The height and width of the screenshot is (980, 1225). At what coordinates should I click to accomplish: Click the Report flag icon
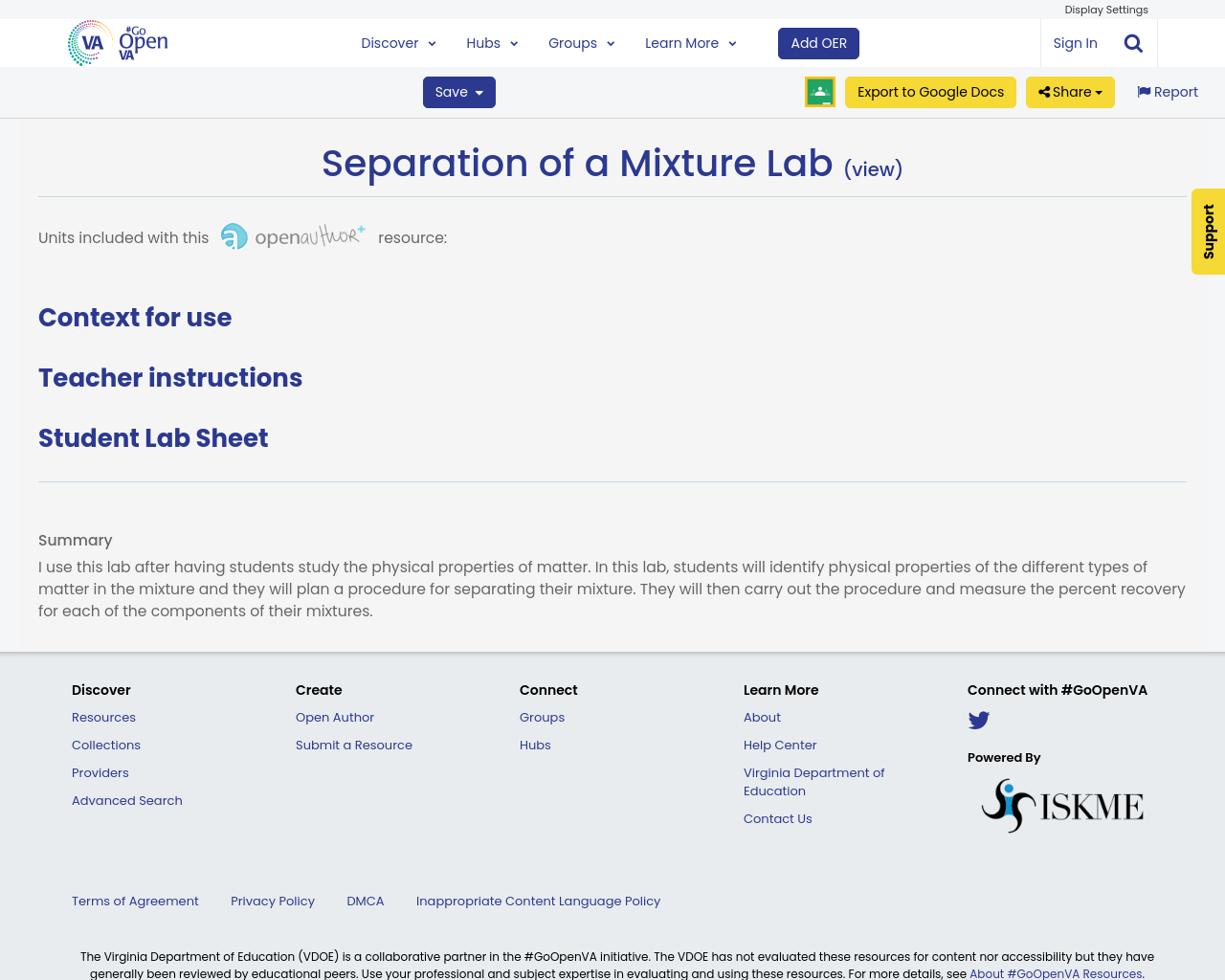(1146, 91)
